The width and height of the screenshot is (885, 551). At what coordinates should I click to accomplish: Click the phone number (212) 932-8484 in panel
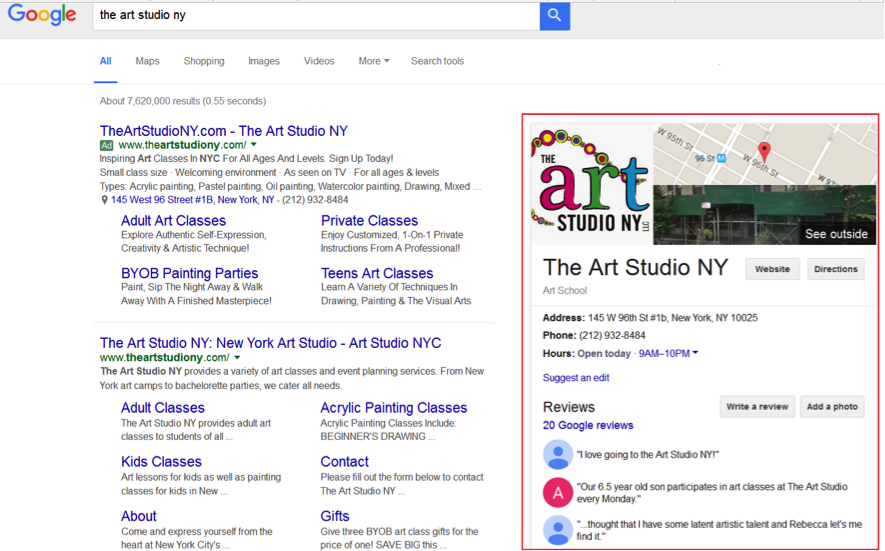(612, 335)
